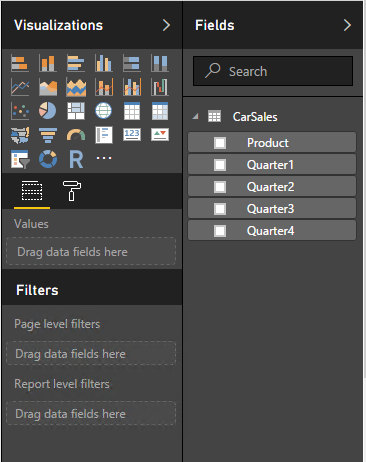This screenshot has width=366, height=462.
Task: Insert an R script visual
Action: [x=76, y=159]
